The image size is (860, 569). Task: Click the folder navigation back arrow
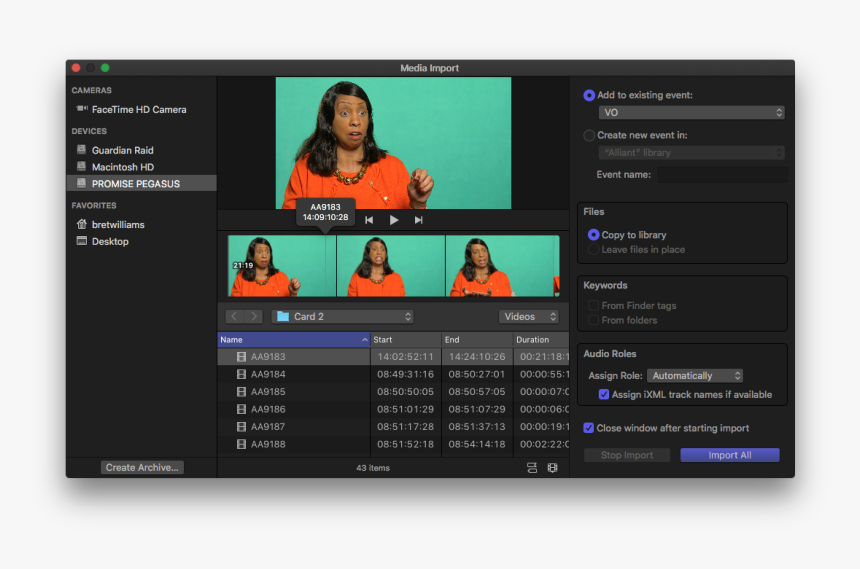[x=234, y=317]
